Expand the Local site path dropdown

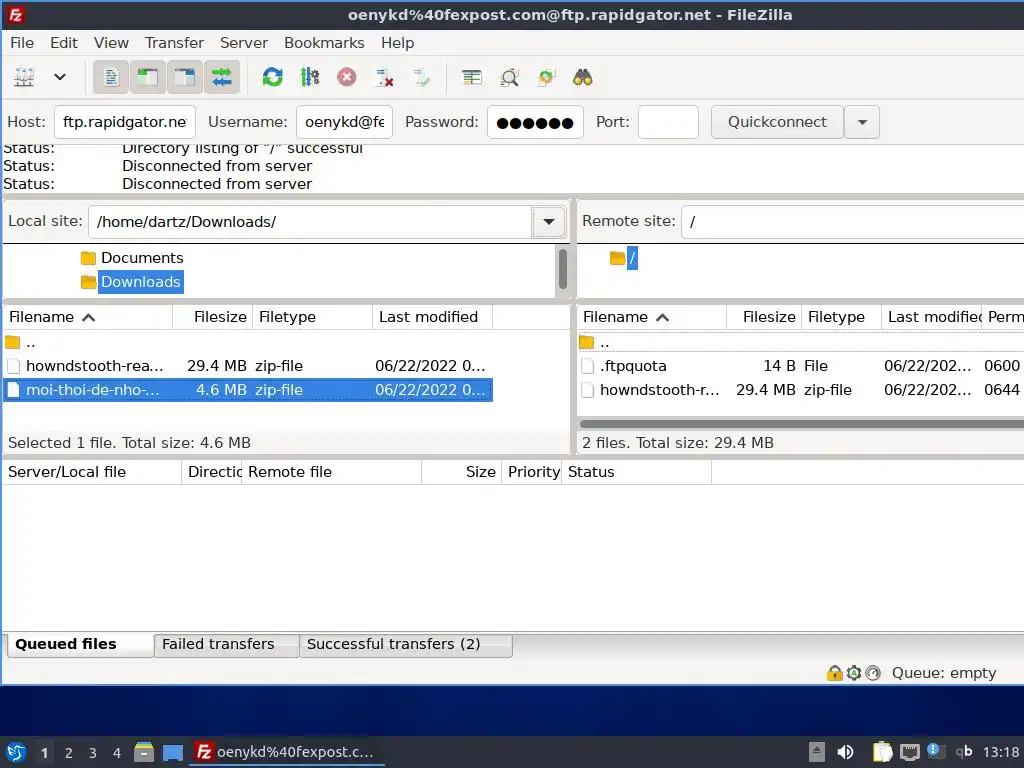click(x=549, y=222)
